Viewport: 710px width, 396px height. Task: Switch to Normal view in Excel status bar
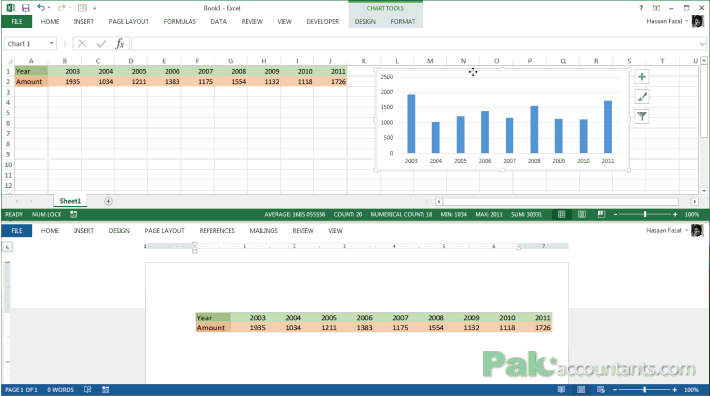[x=561, y=214]
